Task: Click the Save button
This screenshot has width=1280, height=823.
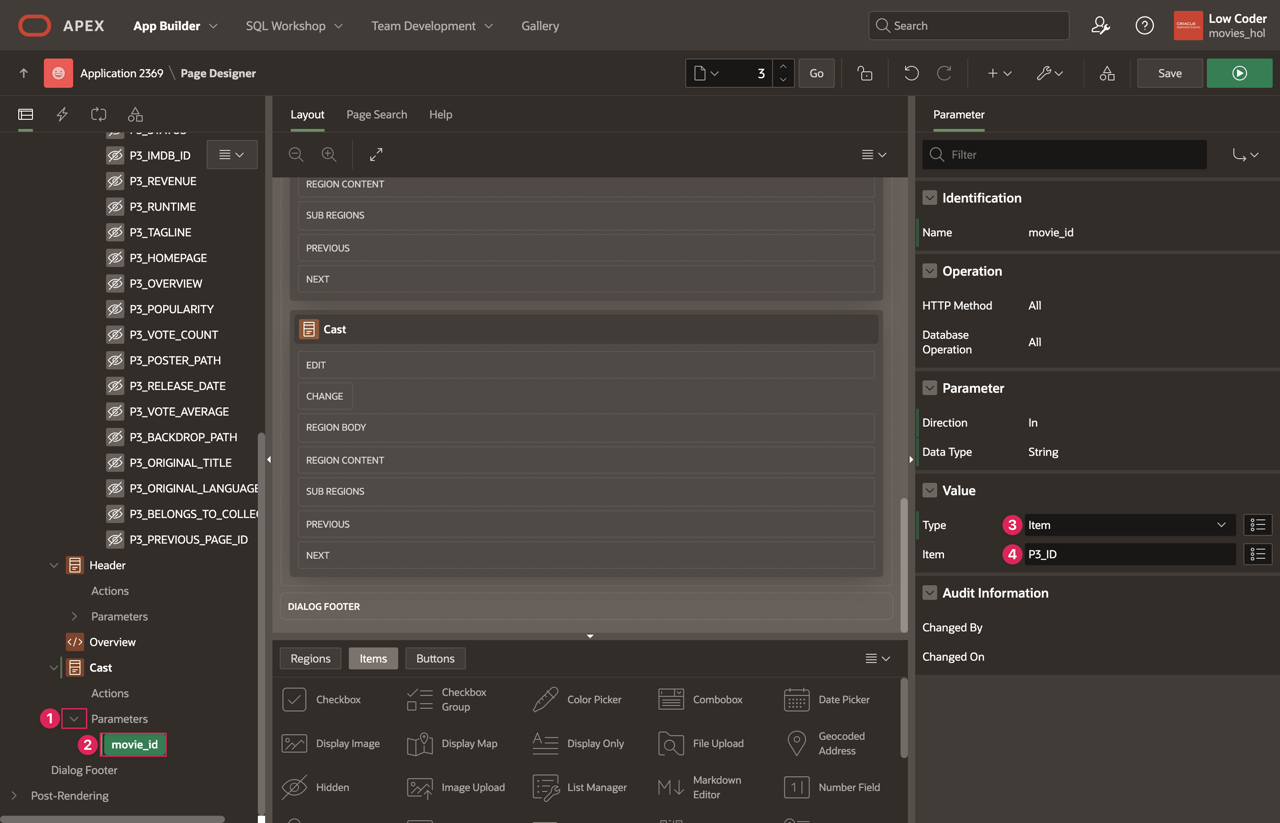Action: pyautogui.click(x=1169, y=73)
